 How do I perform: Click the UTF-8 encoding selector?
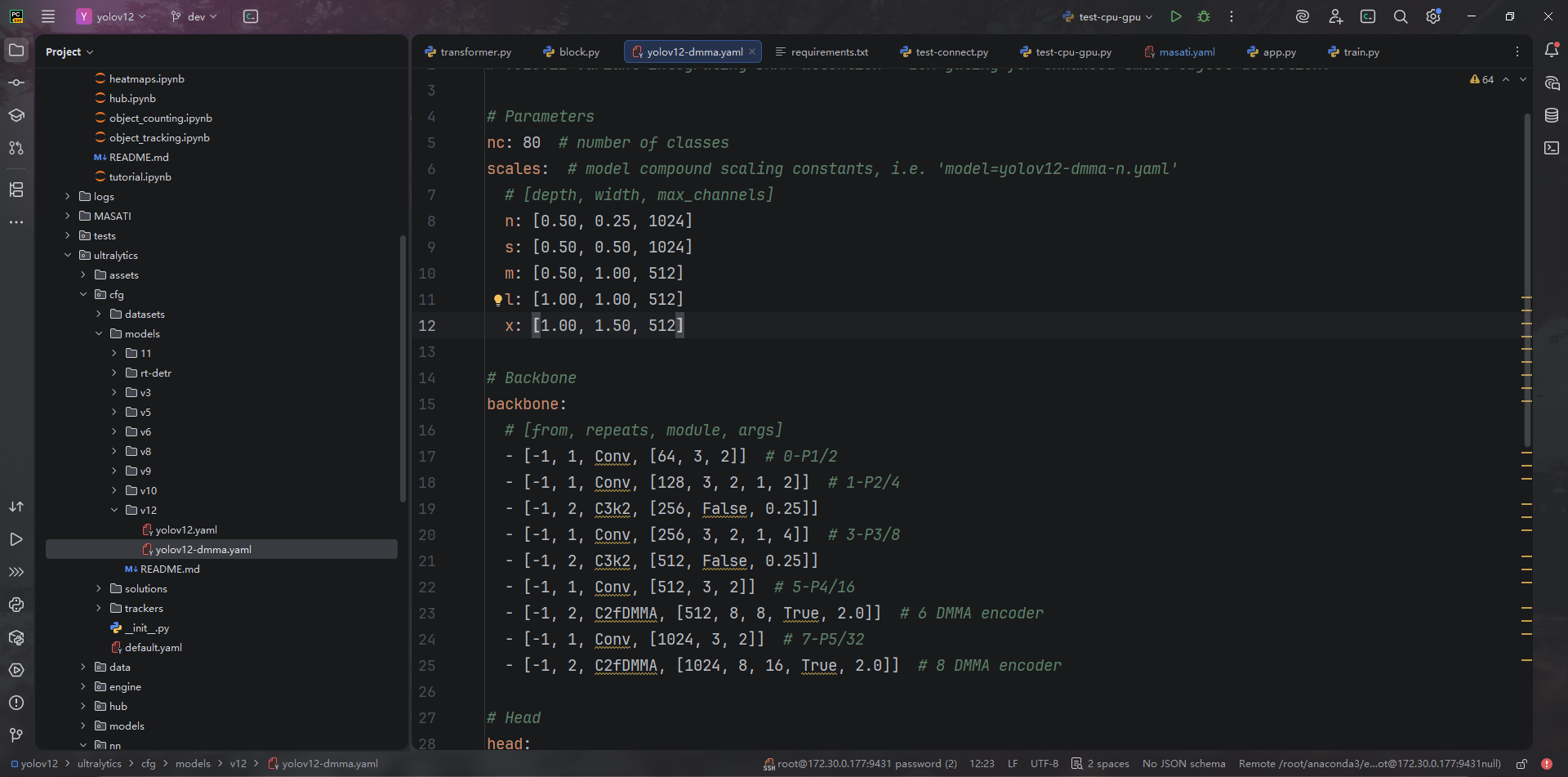click(1044, 764)
